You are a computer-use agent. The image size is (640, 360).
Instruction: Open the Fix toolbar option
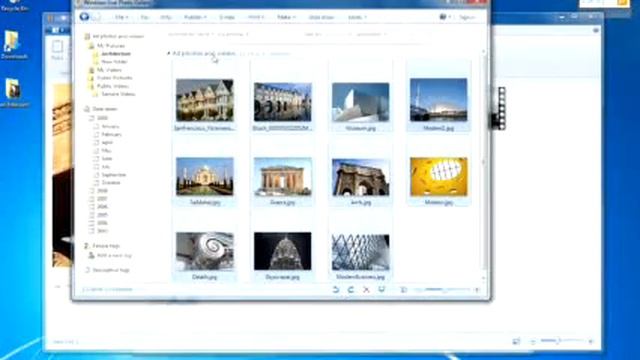point(144,17)
